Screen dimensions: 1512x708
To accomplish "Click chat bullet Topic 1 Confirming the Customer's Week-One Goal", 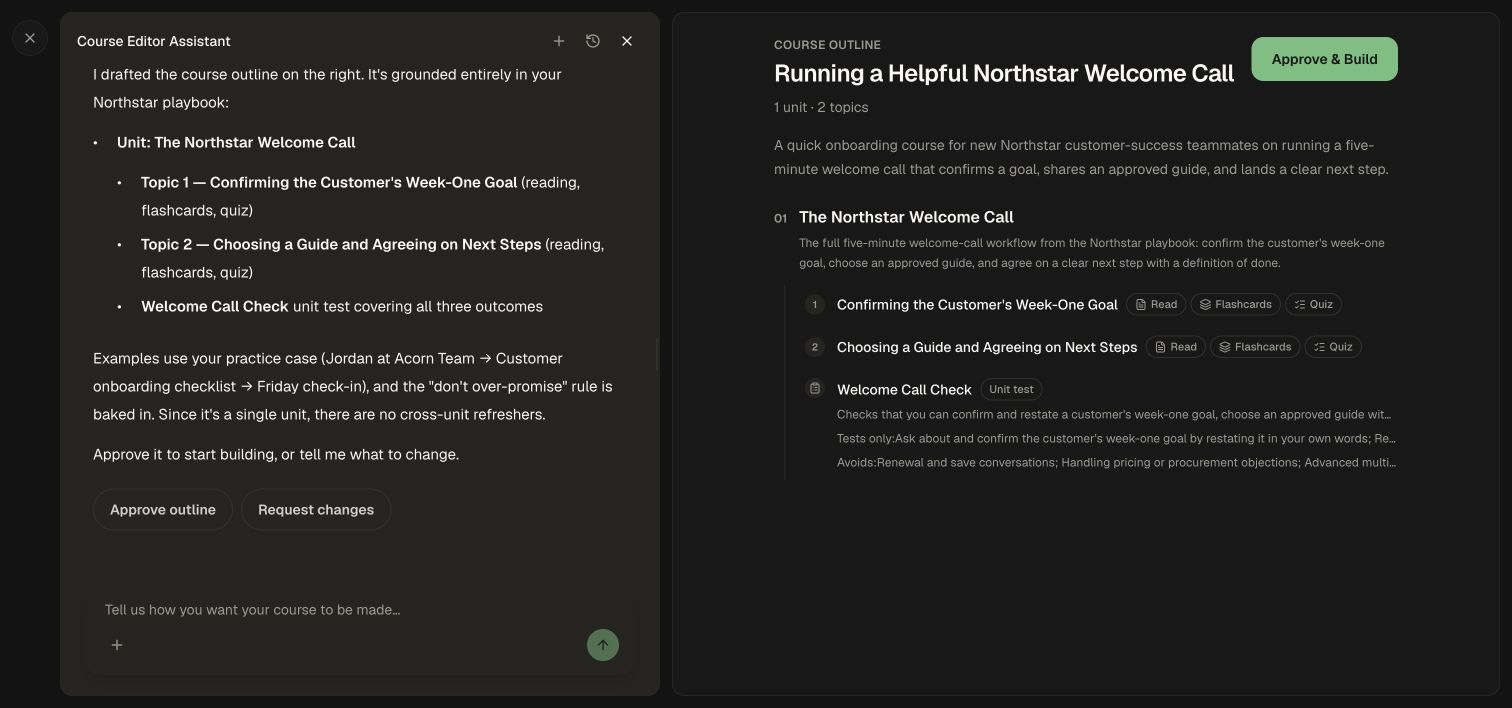I will (360, 196).
